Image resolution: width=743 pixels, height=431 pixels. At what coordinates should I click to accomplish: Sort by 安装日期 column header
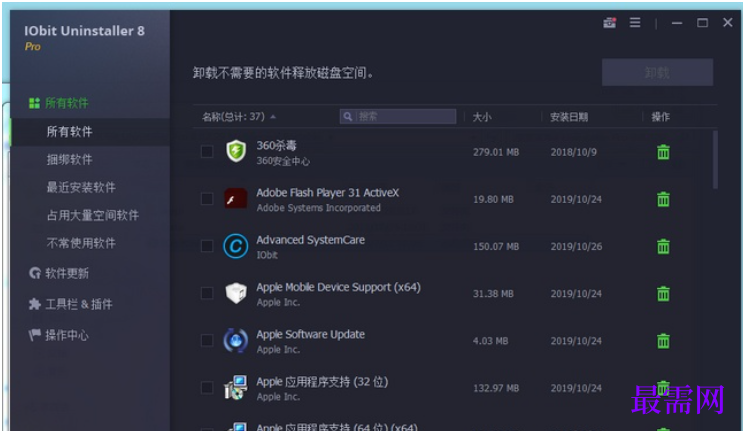point(569,117)
